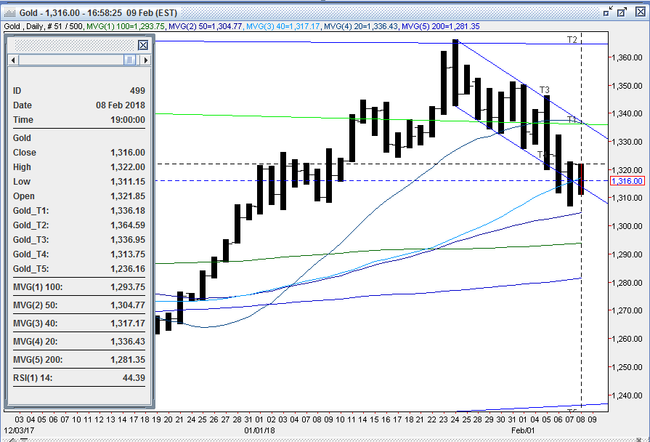Click the red 1,316.00 price marker on the price axis
650x442 pixels.
click(x=627, y=181)
